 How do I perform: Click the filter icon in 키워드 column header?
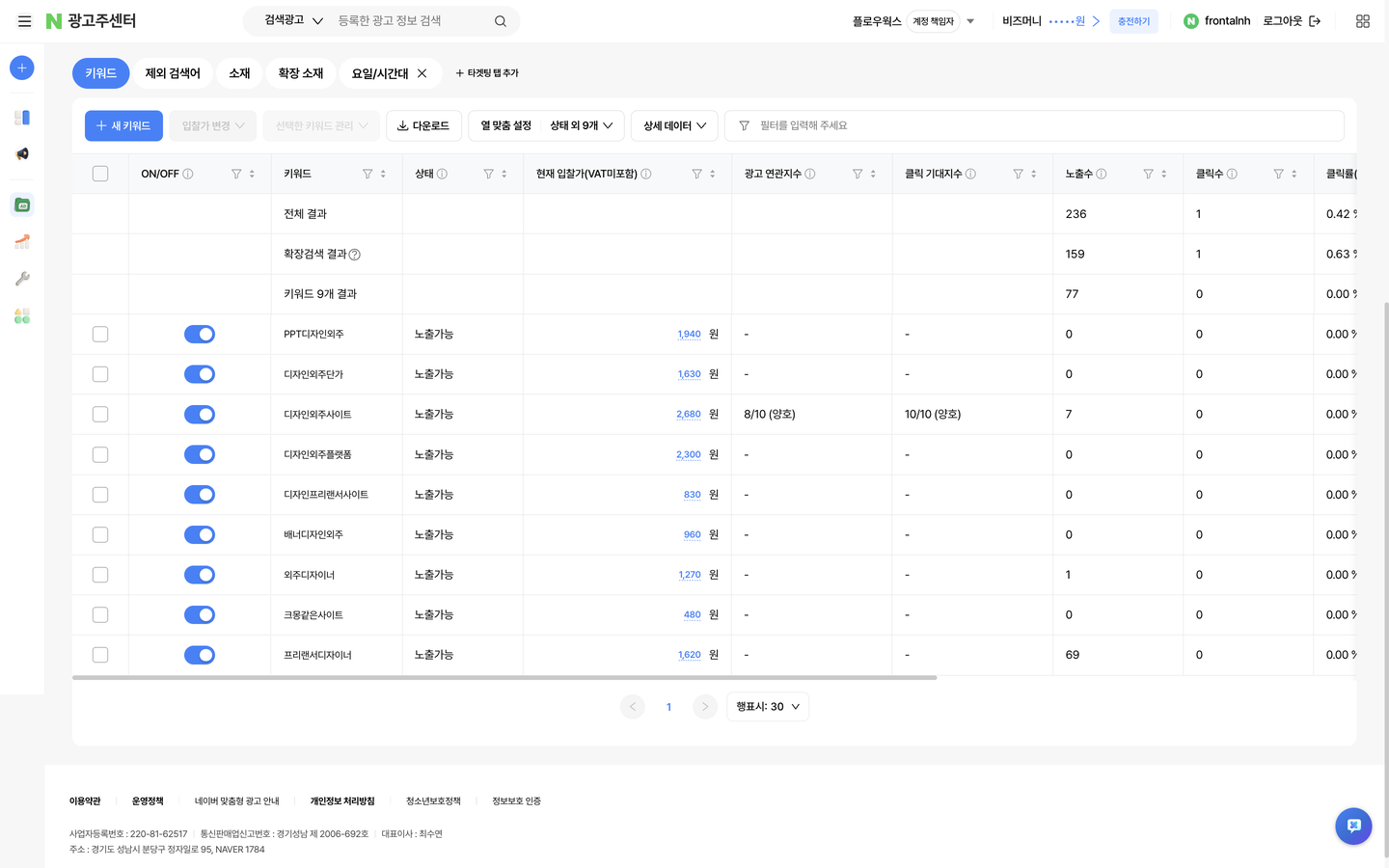pyautogui.click(x=368, y=175)
